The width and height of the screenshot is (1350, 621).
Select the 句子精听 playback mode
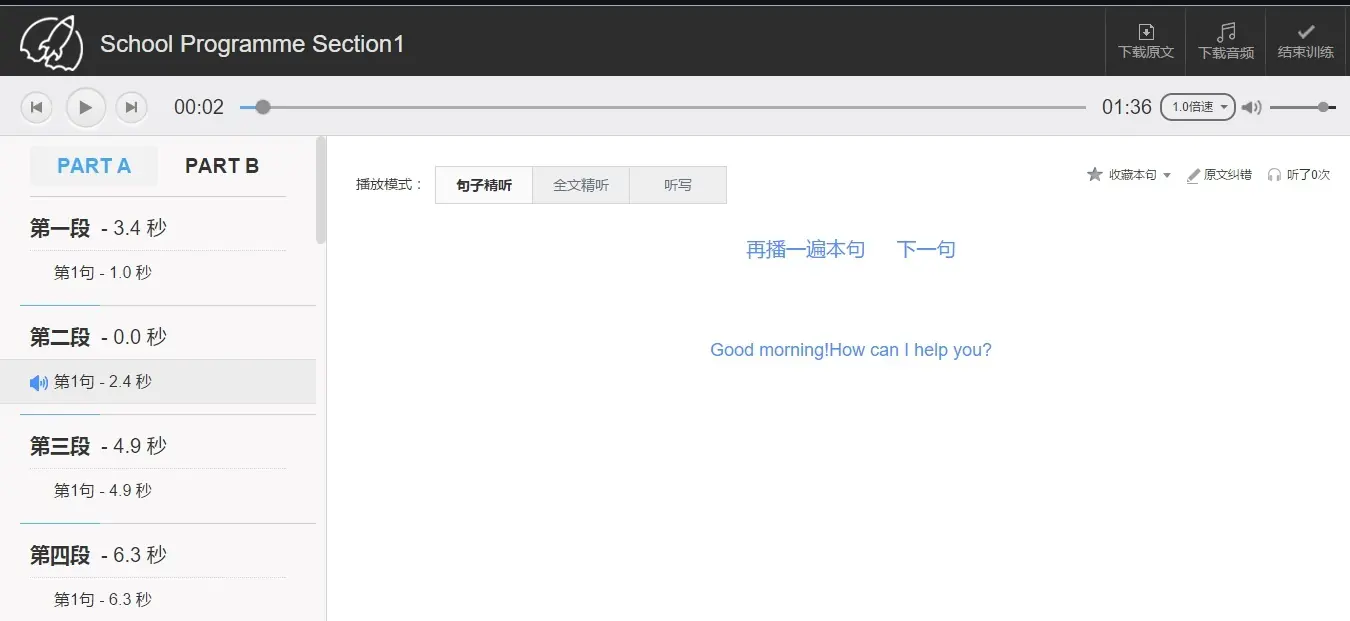(484, 185)
